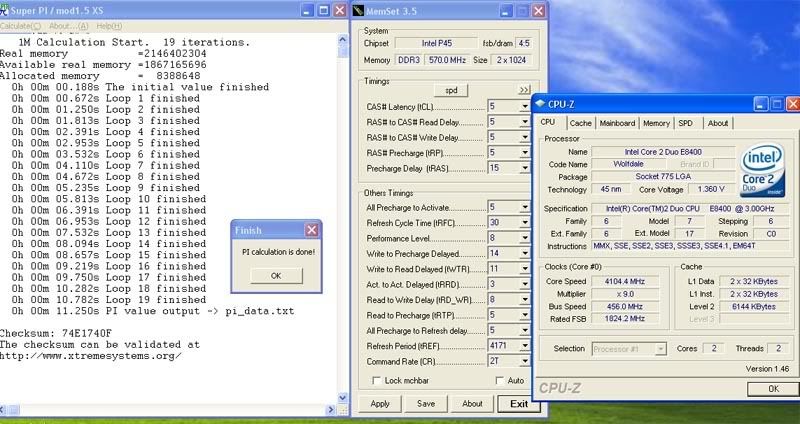Open the Command Rate (CR) dropdown
Image resolution: width=800 pixels, height=424 pixels.
pyautogui.click(x=524, y=361)
